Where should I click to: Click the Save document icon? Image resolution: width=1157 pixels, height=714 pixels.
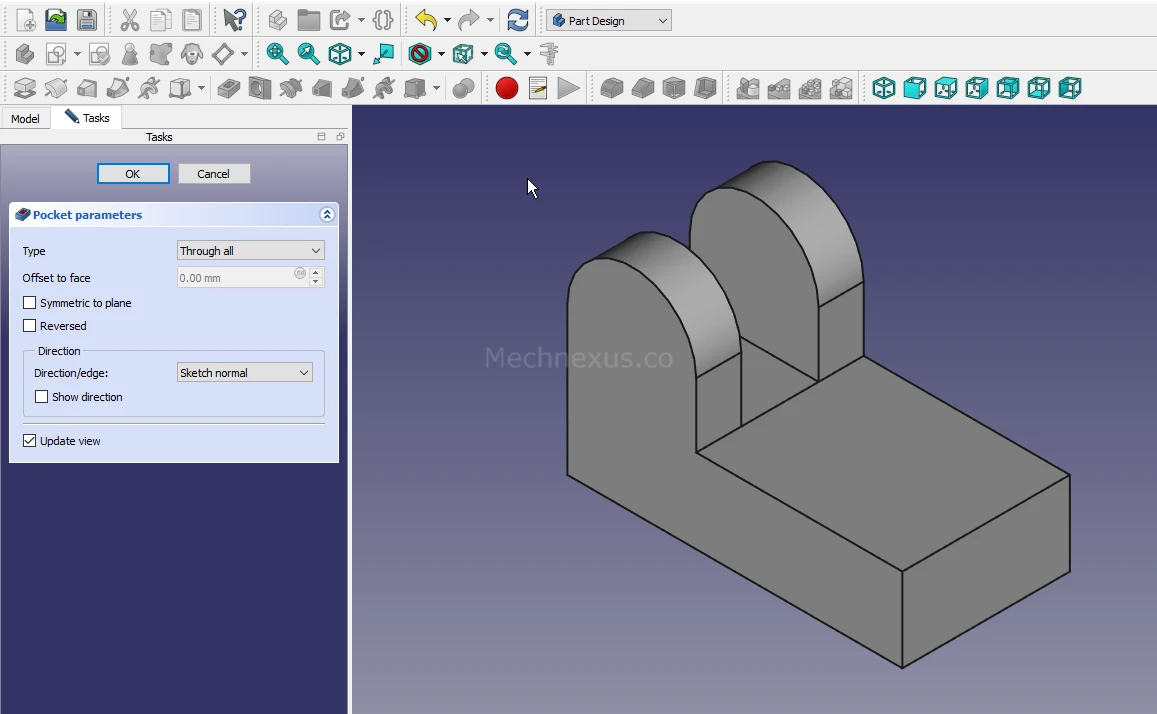87,20
